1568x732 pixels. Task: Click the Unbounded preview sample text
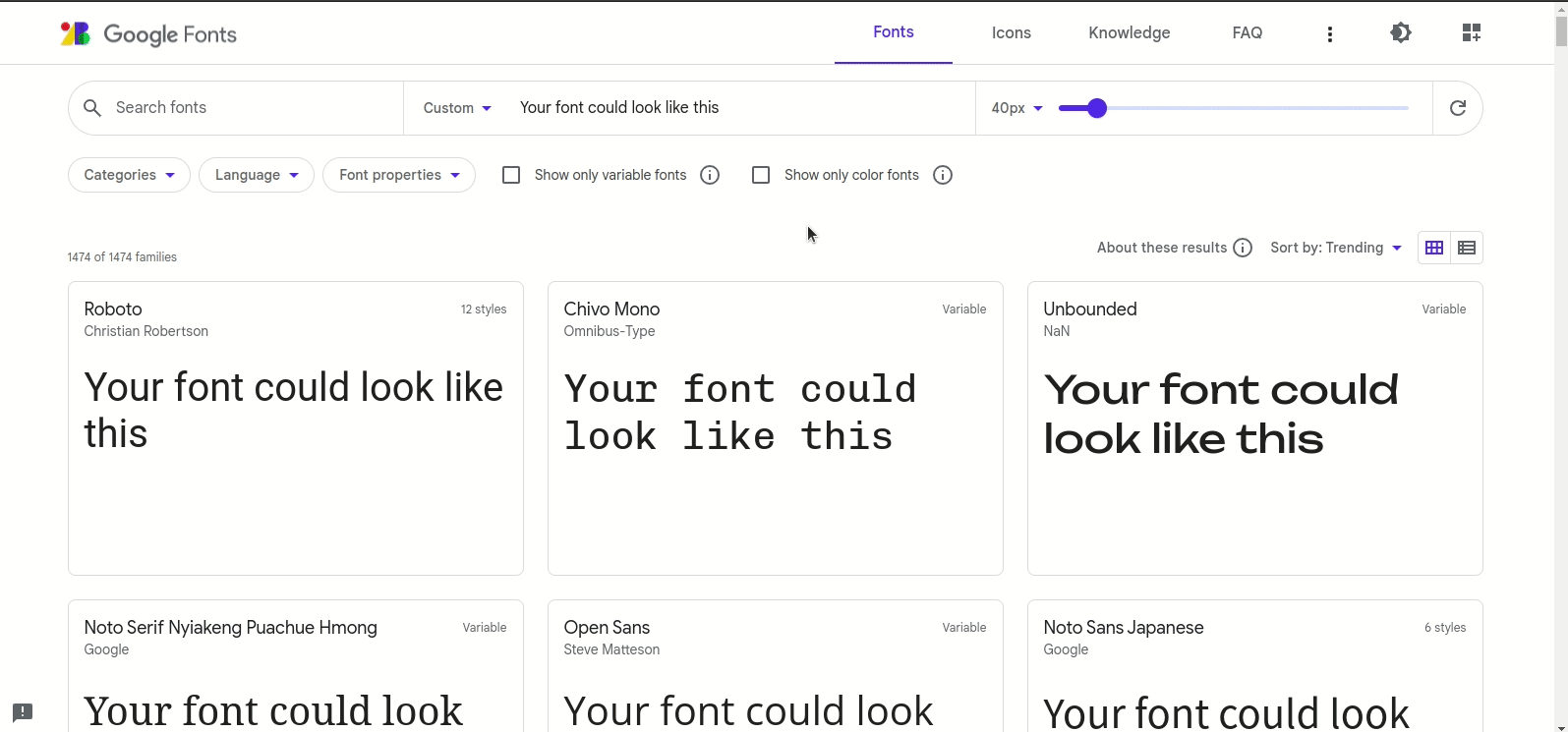pos(1221,414)
